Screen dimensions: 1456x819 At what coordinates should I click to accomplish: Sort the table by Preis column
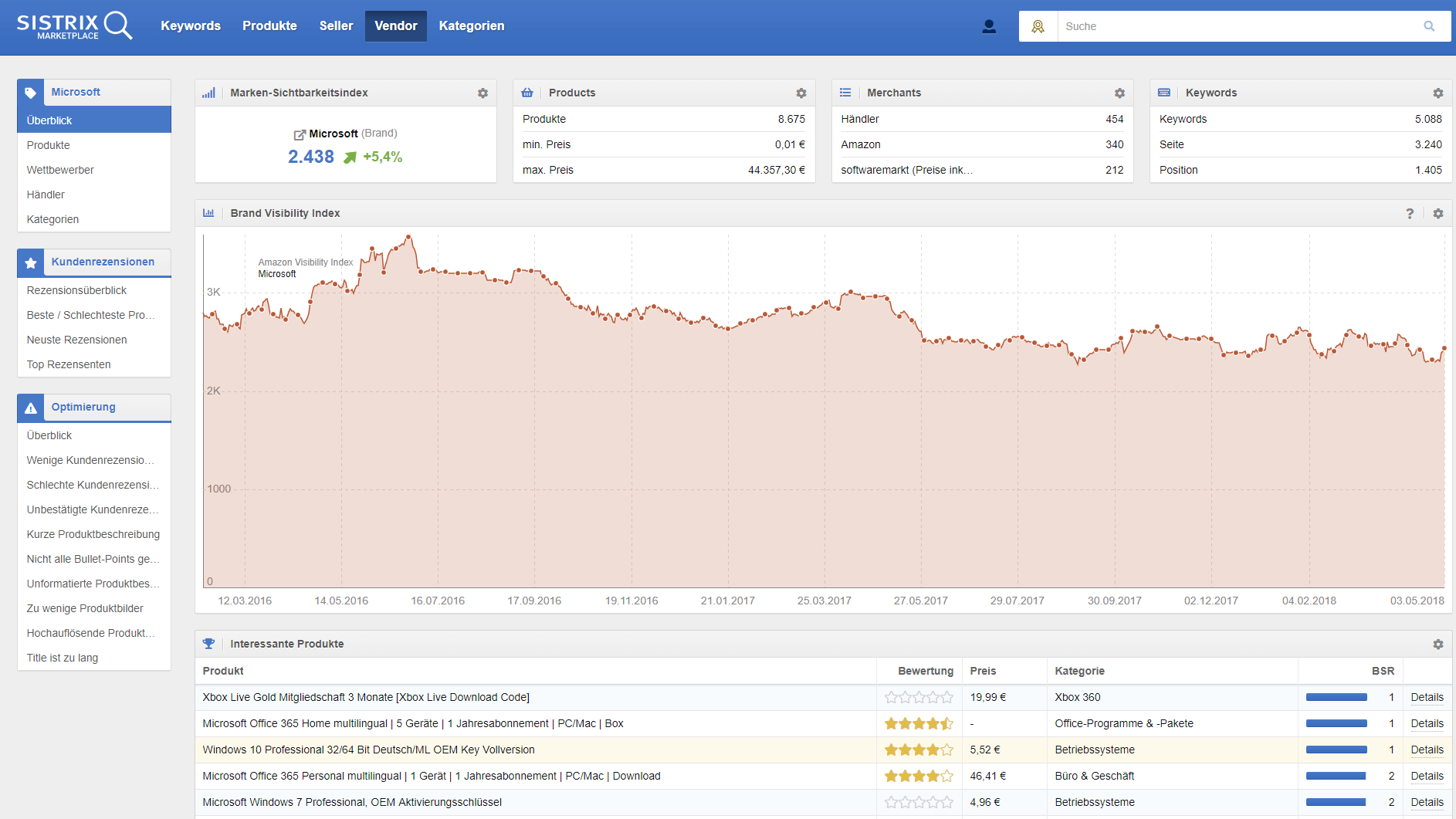coord(983,671)
